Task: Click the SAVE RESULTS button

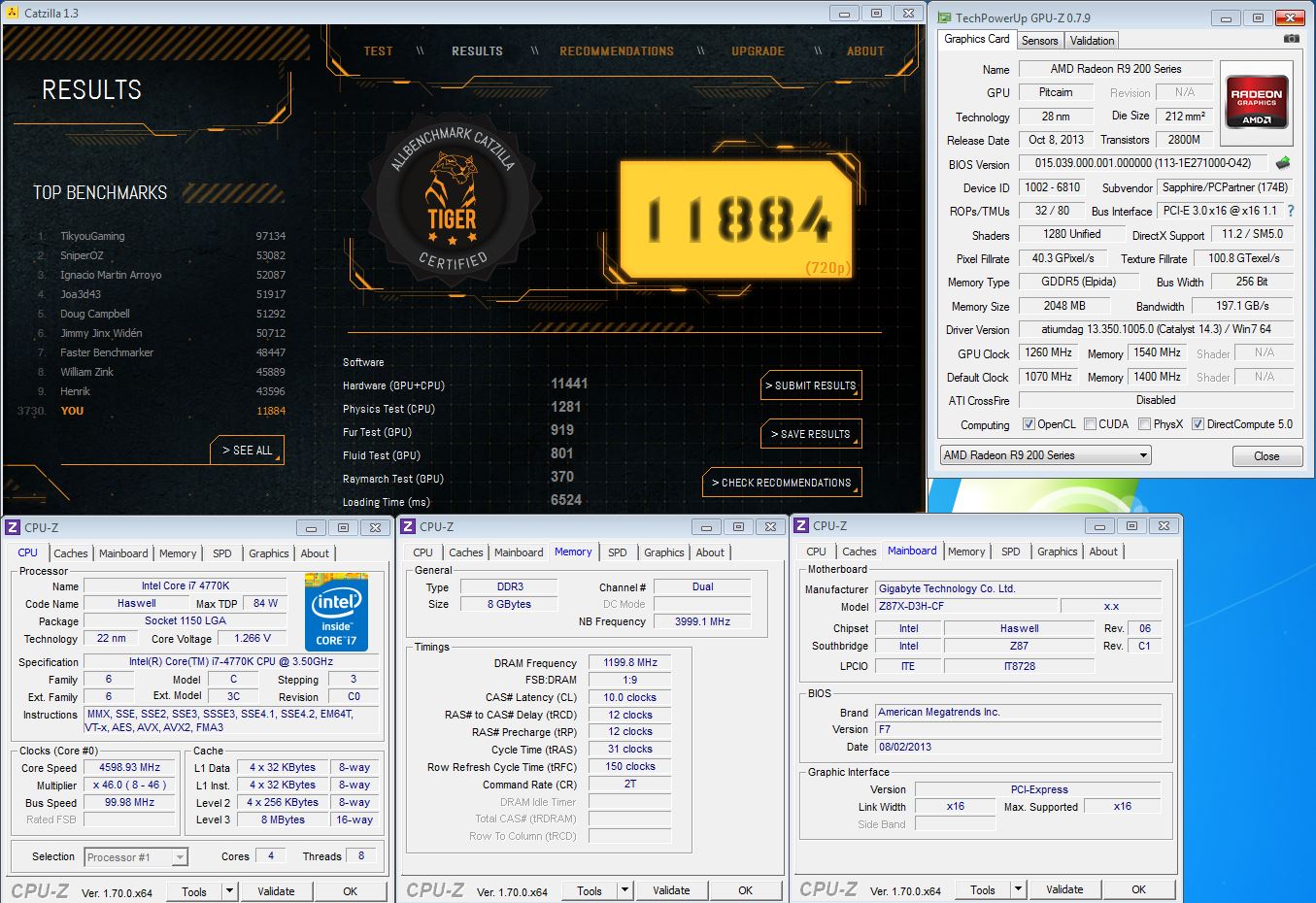Action: 811,434
